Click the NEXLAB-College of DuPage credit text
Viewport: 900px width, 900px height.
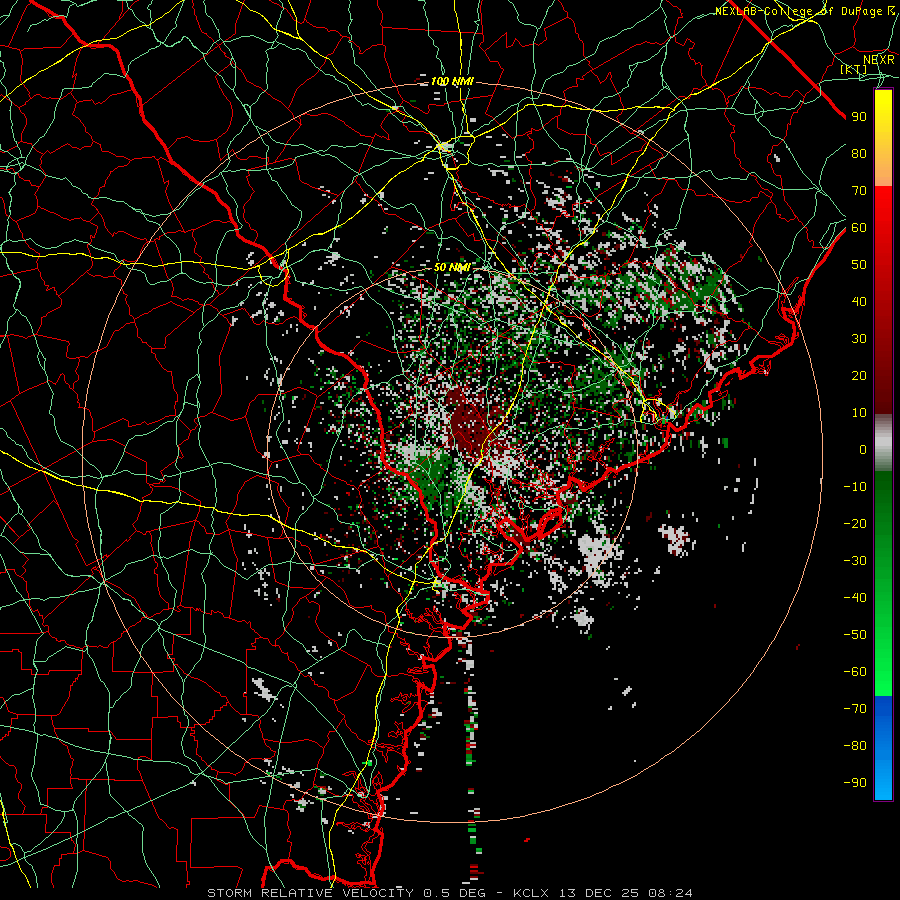[x=805, y=11]
